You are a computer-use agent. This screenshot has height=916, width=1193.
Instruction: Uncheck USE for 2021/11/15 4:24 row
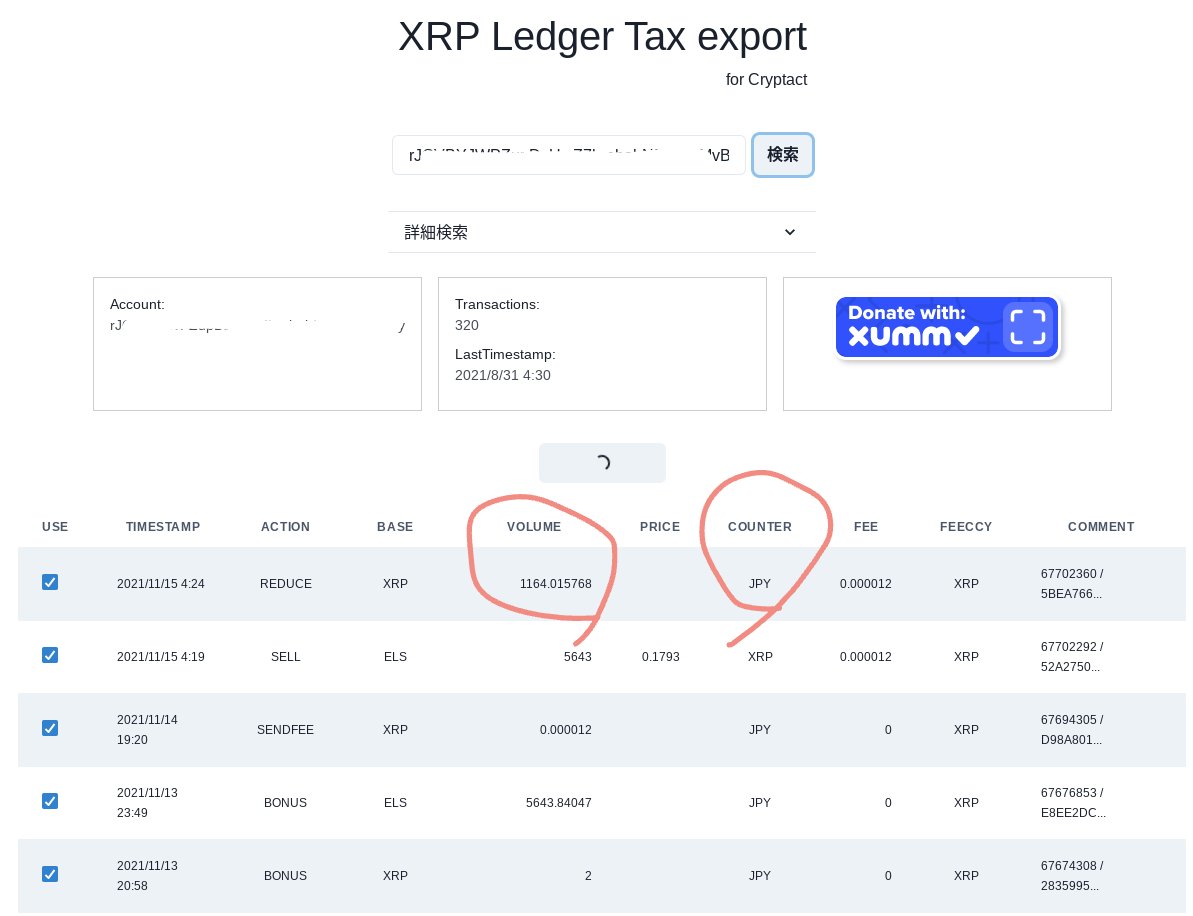49,582
